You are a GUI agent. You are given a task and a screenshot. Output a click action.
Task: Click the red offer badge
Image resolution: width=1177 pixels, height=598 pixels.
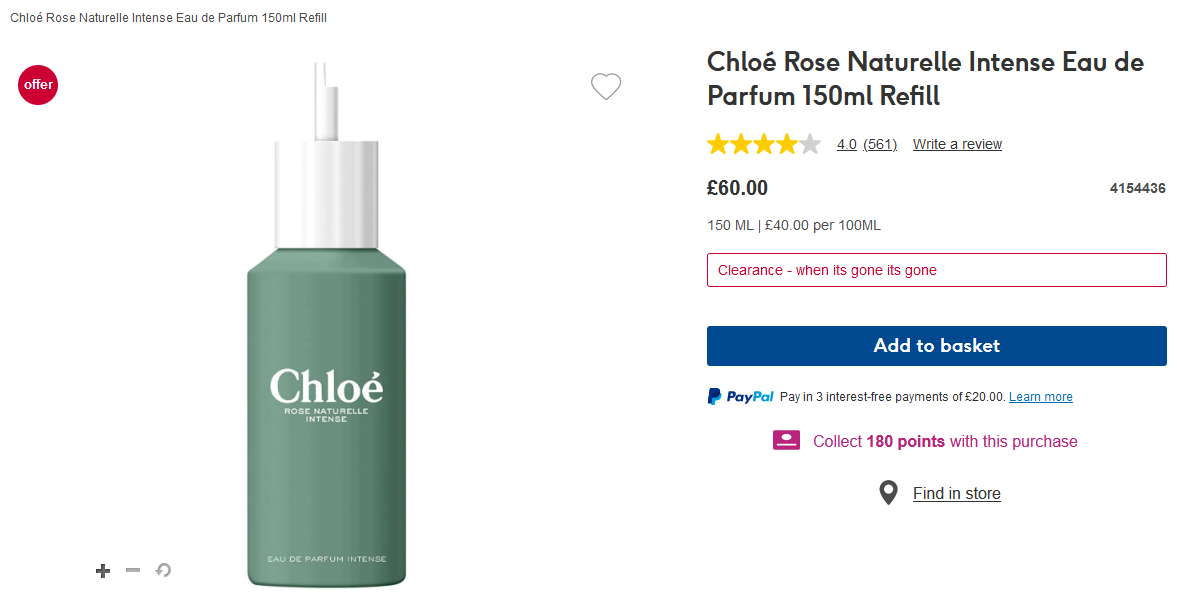pyautogui.click(x=38, y=85)
